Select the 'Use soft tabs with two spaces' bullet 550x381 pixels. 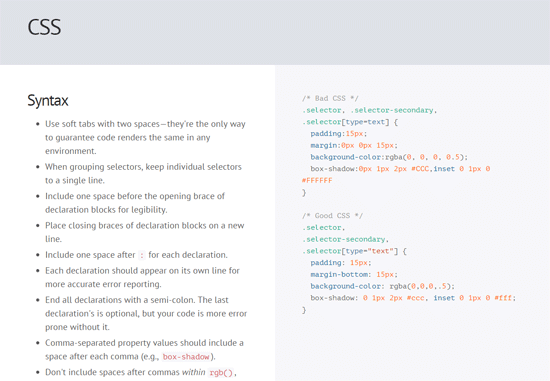coord(145,138)
